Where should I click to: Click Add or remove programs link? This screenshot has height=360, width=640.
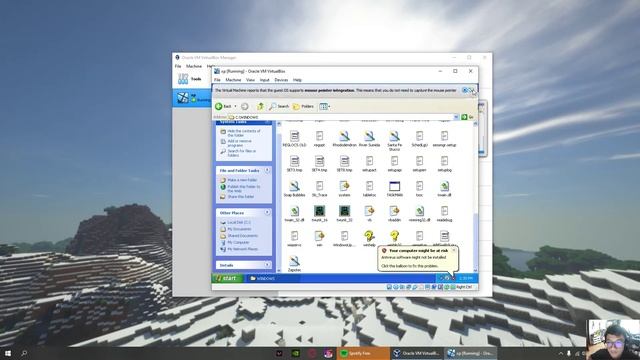pos(239,143)
